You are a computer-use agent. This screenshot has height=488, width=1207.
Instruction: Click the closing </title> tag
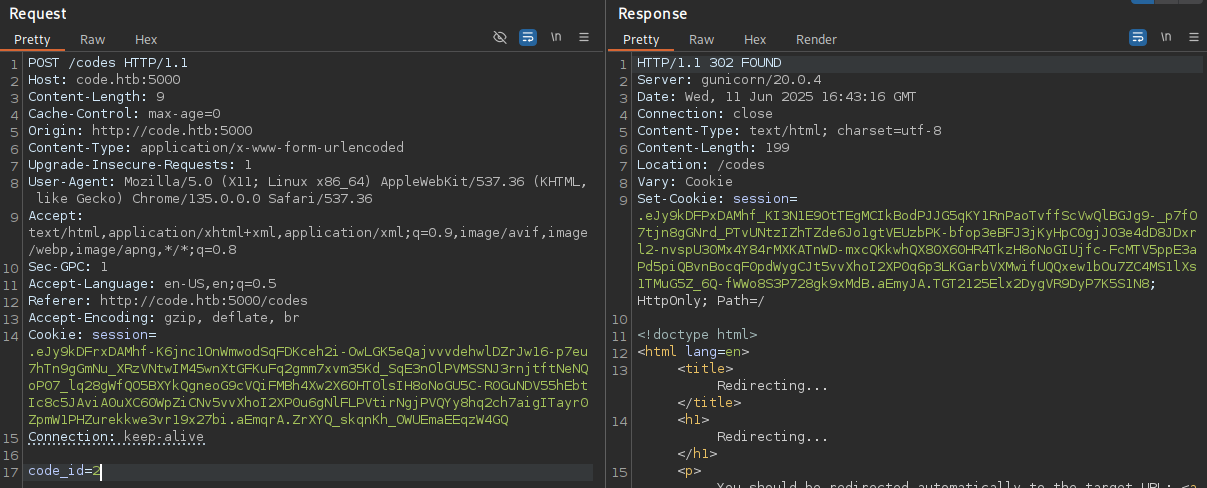pyautogui.click(x=709, y=403)
